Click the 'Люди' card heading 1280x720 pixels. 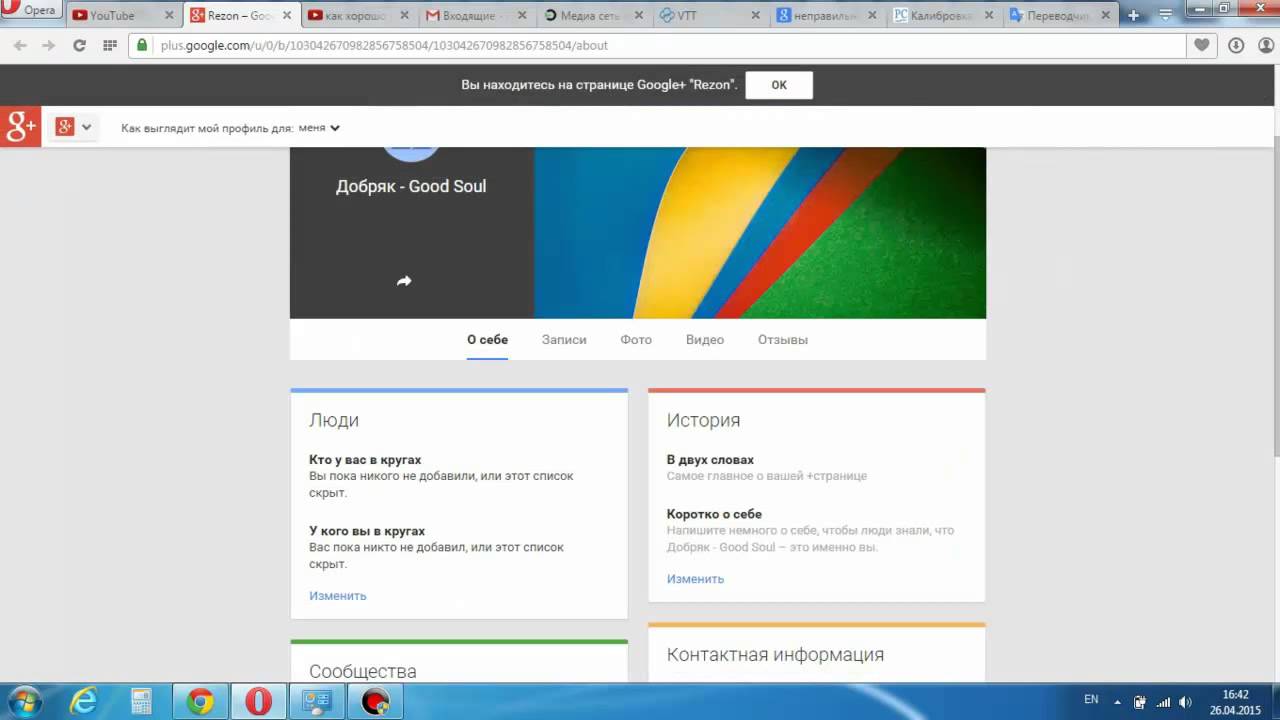334,421
